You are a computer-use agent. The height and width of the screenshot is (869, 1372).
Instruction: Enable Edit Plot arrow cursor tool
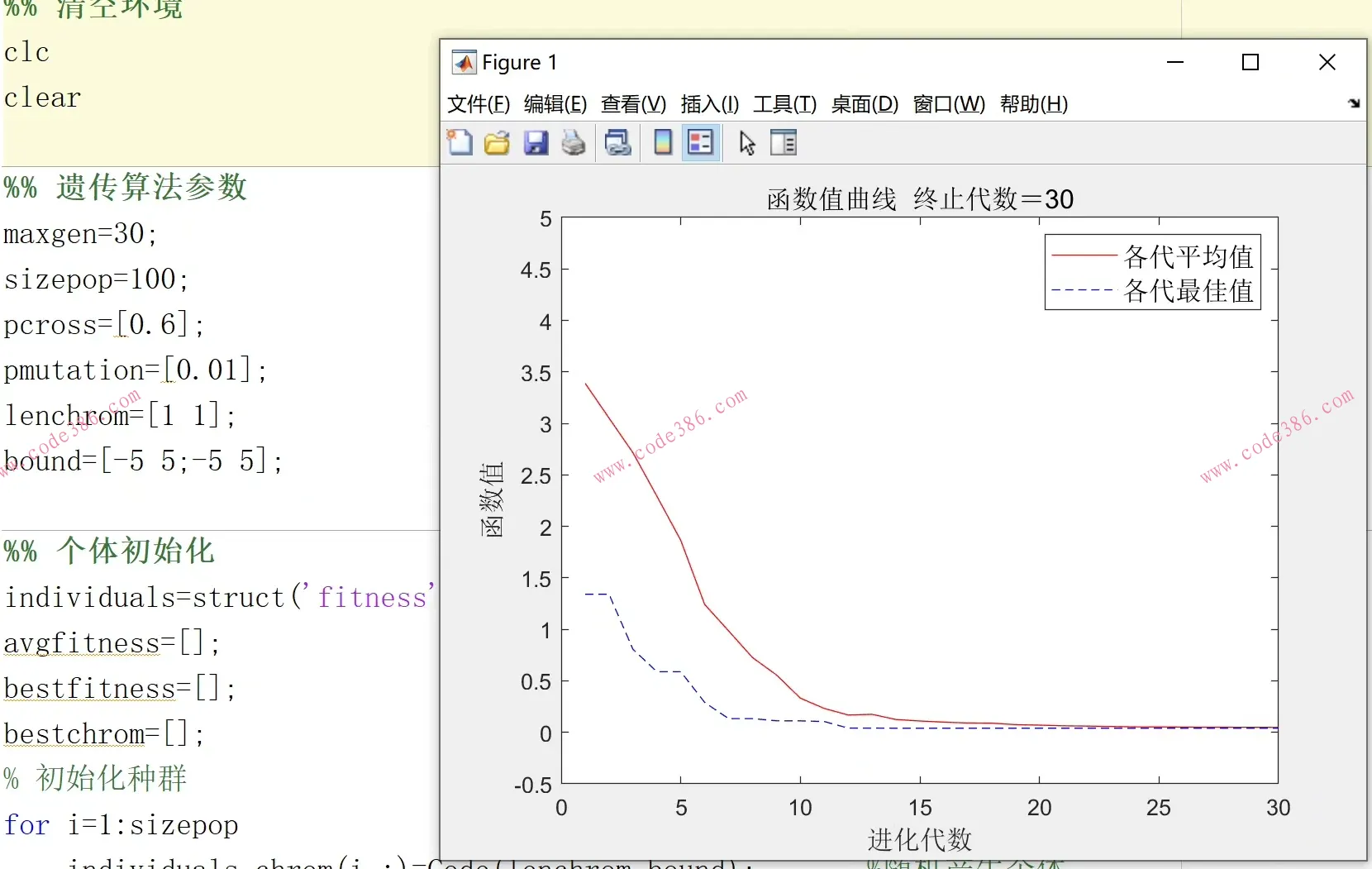pyautogui.click(x=747, y=143)
